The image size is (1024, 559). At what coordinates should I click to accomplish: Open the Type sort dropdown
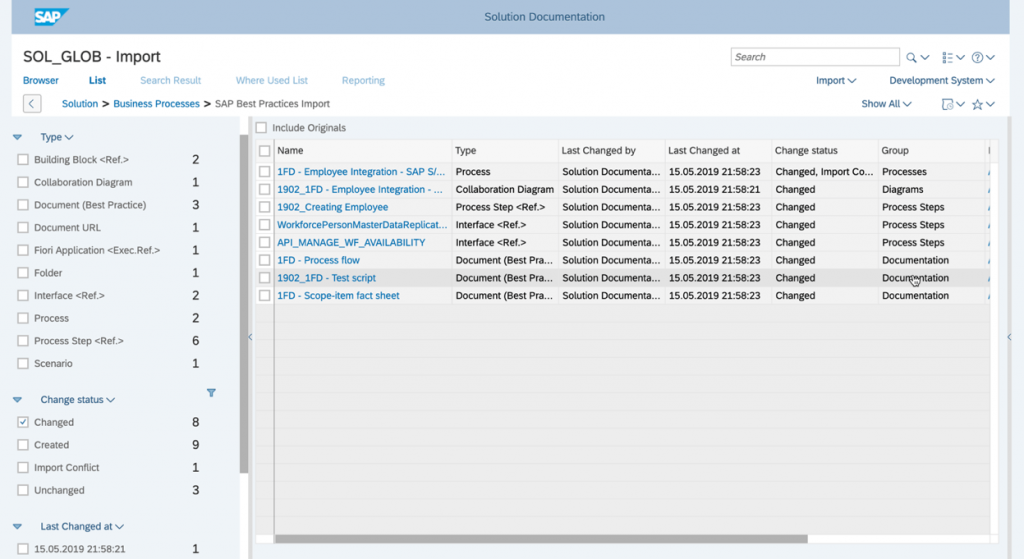pos(57,137)
